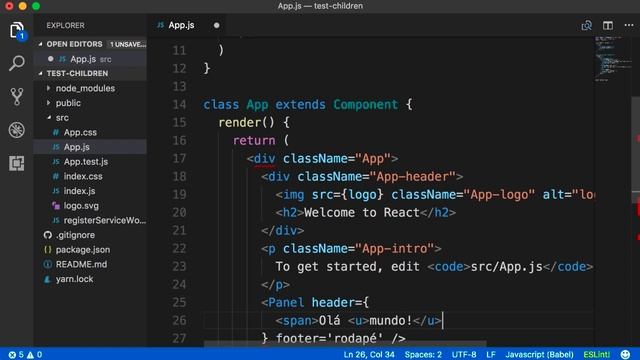Click "App-header" string on line 18
Screen dimensions: 640x360
tap(412, 177)
